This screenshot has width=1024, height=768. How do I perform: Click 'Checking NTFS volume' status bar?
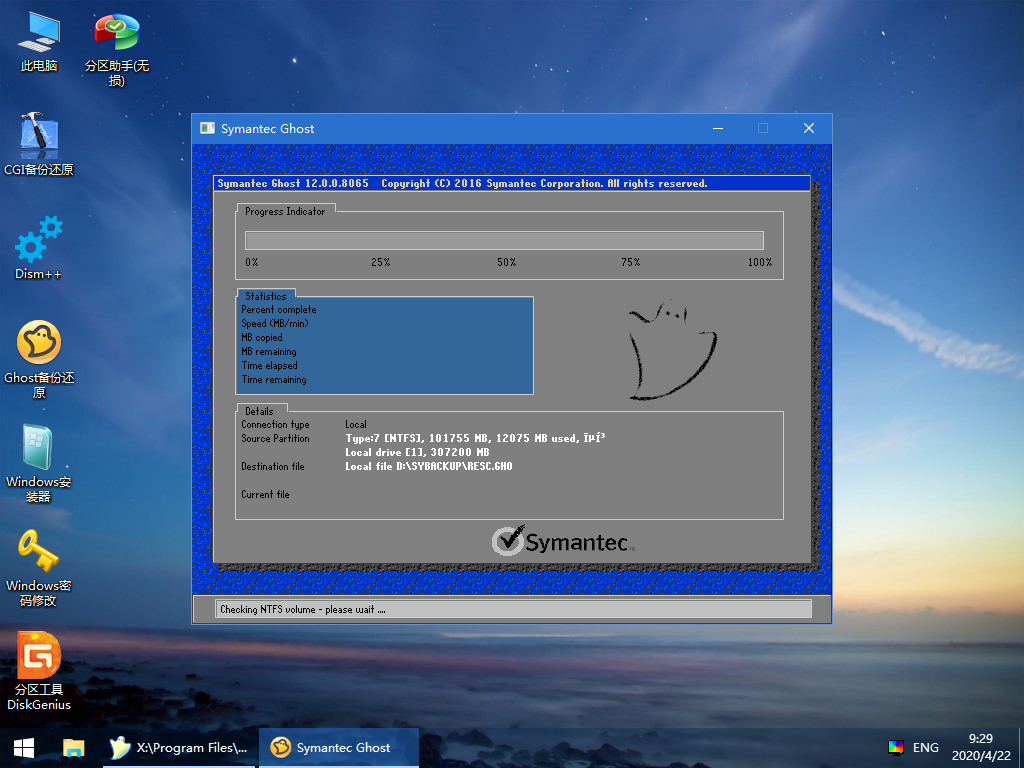[513, 609]
